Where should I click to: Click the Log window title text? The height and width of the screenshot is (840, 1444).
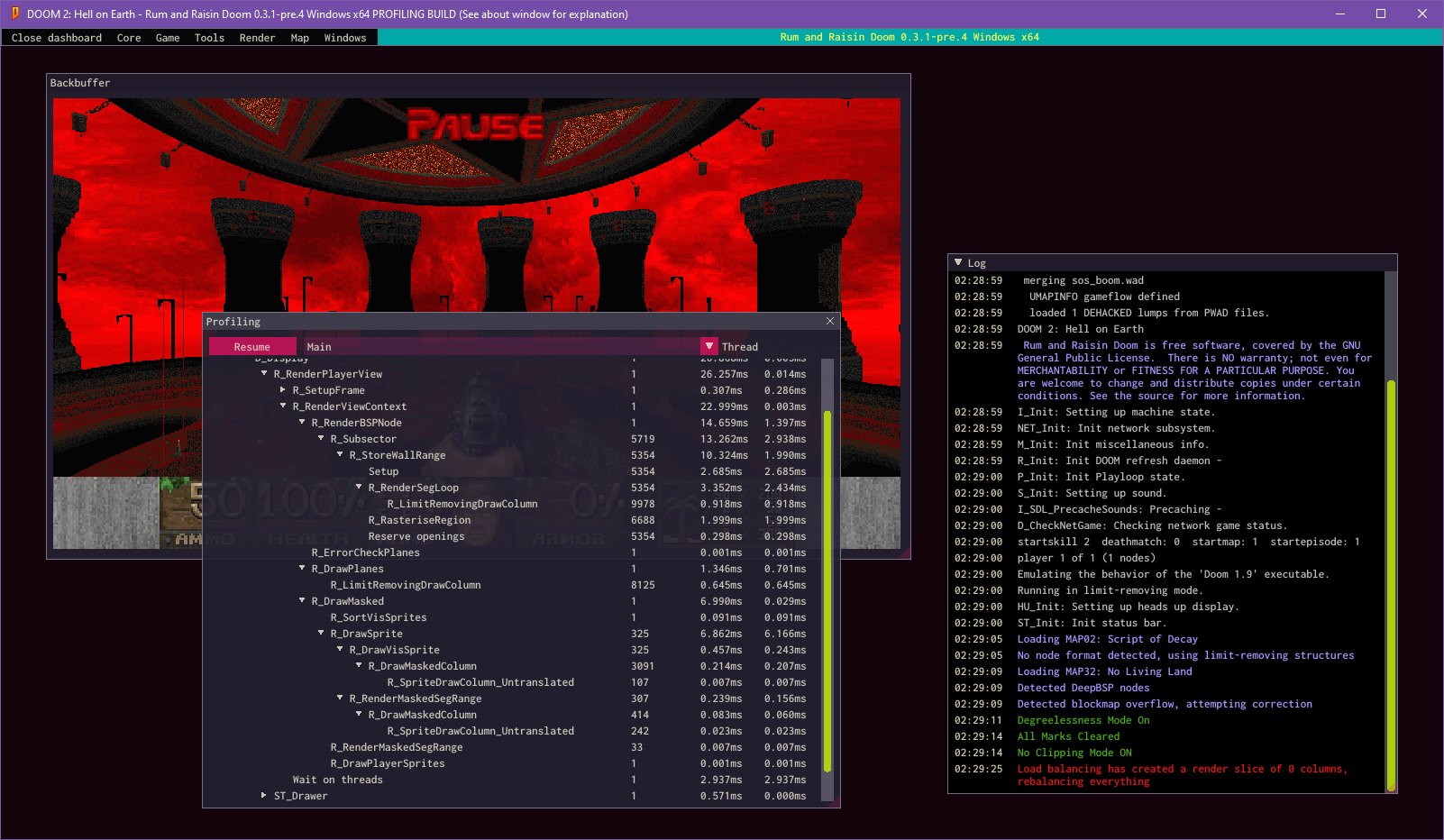pyautogui.click(x=977, y=263)
